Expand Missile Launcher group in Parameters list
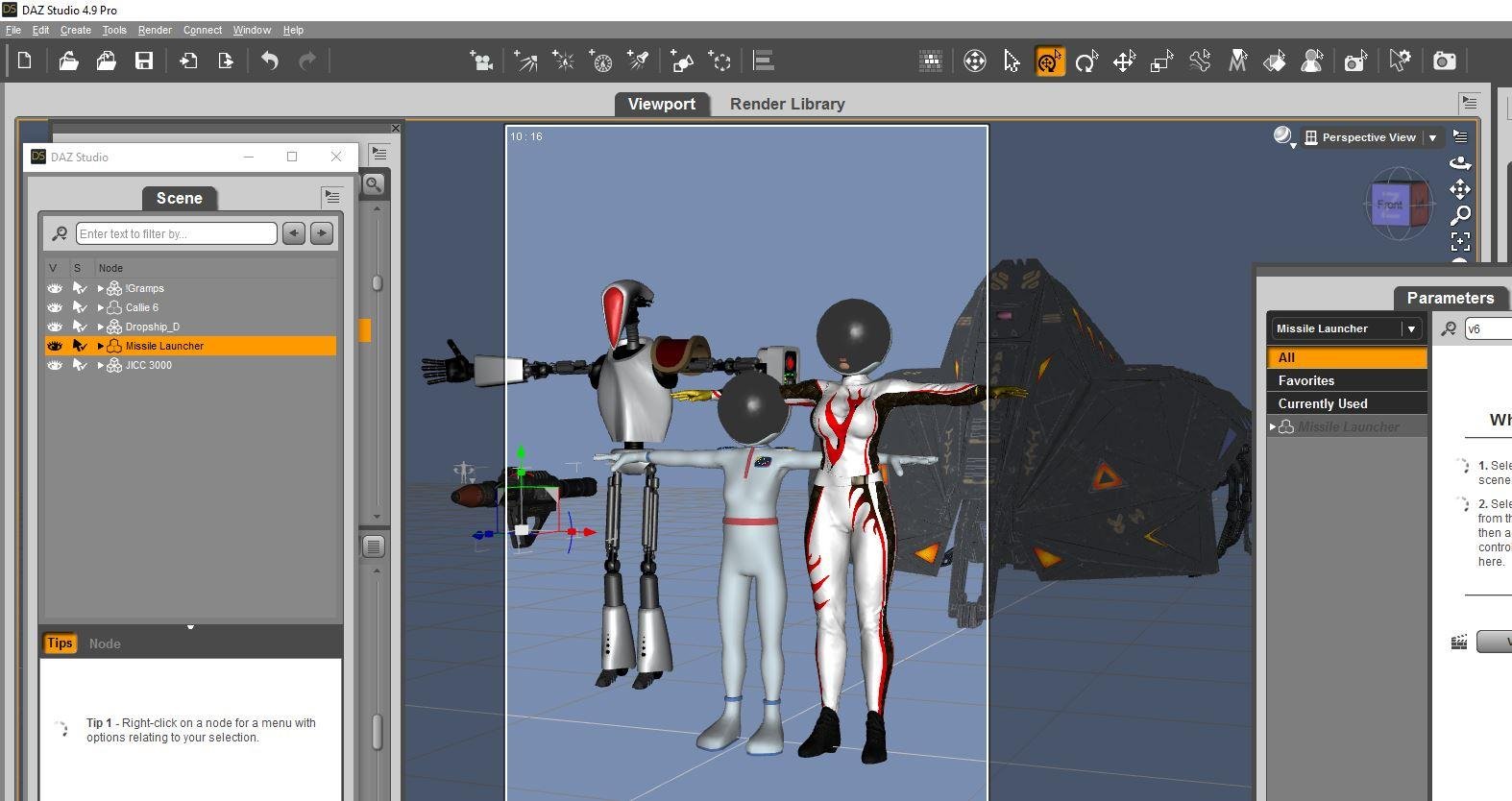This screenshot has width=1512, height=801. tap(1273, 426)
